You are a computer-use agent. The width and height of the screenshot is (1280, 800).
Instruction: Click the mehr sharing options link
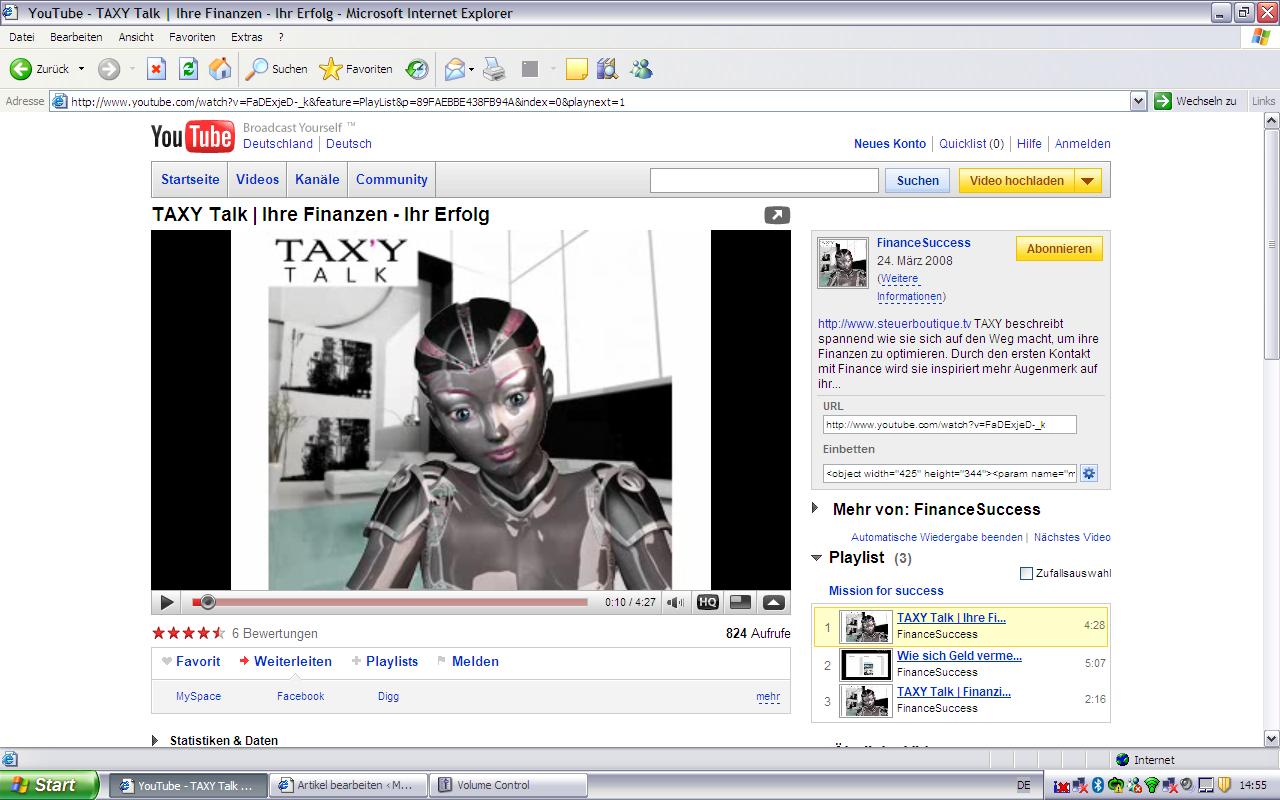(768, 697)
